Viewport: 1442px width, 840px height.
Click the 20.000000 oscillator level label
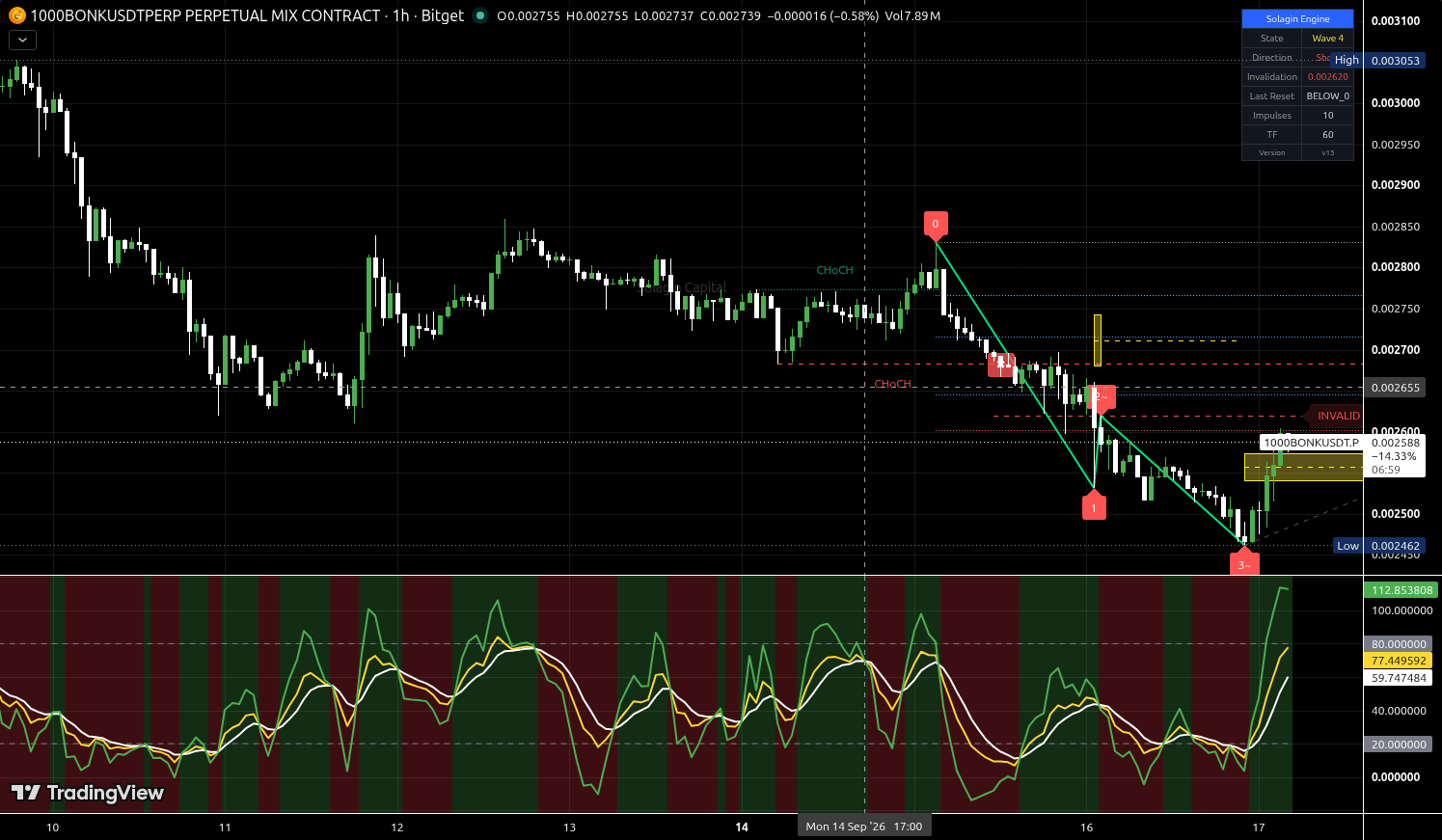[1399, 745]
